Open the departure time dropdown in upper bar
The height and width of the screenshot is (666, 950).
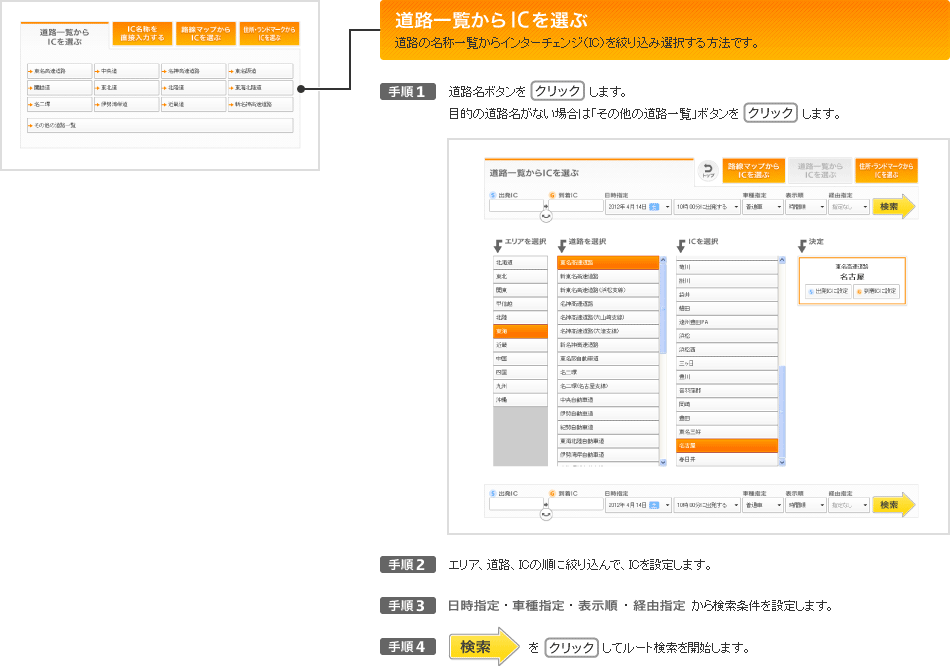click(x=707, y=207)
